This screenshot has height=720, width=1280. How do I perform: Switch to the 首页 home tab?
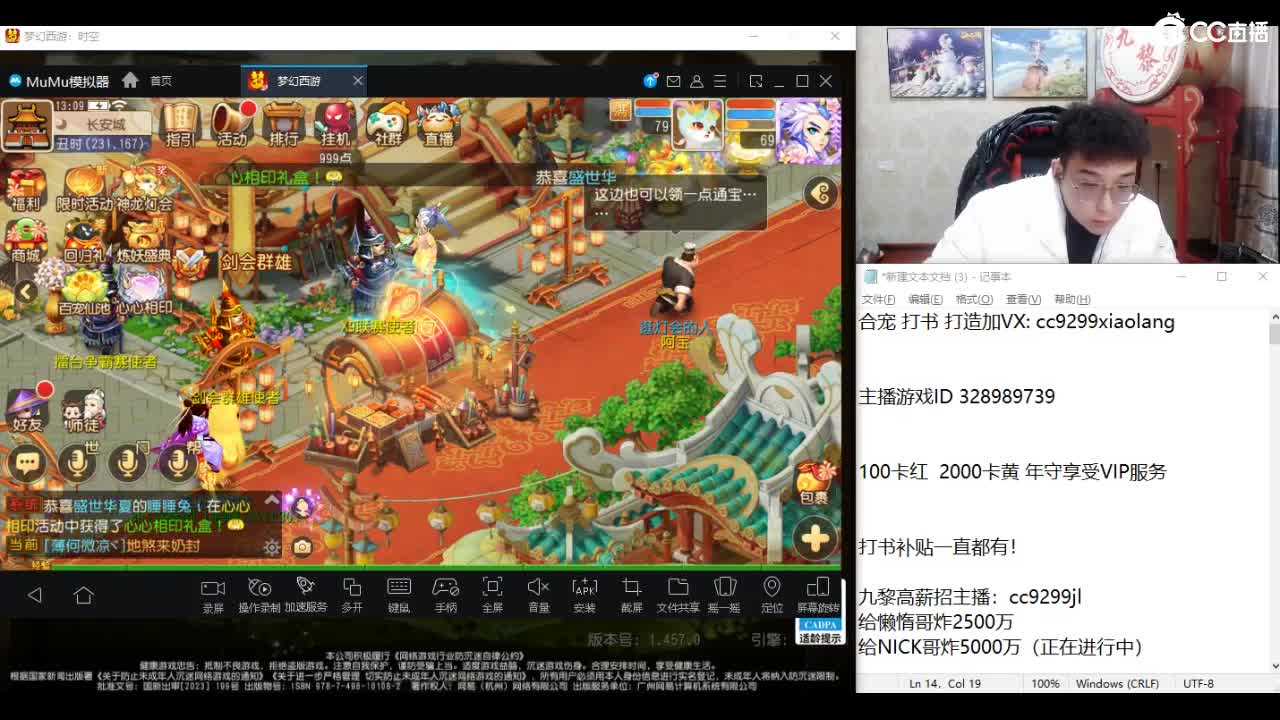pos(149,81)
